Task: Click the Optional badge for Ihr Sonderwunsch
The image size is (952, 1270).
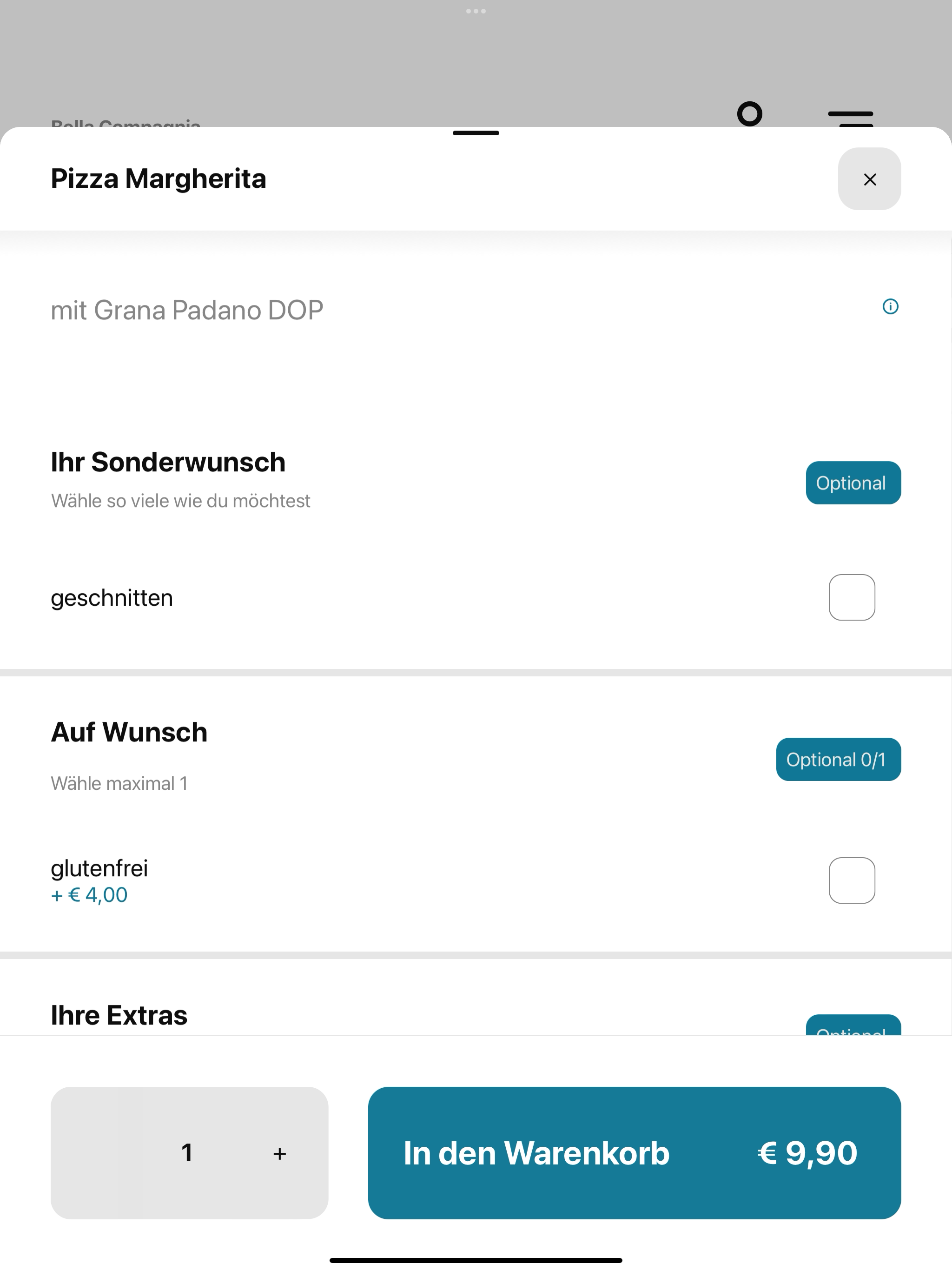Action: point(853,483)
